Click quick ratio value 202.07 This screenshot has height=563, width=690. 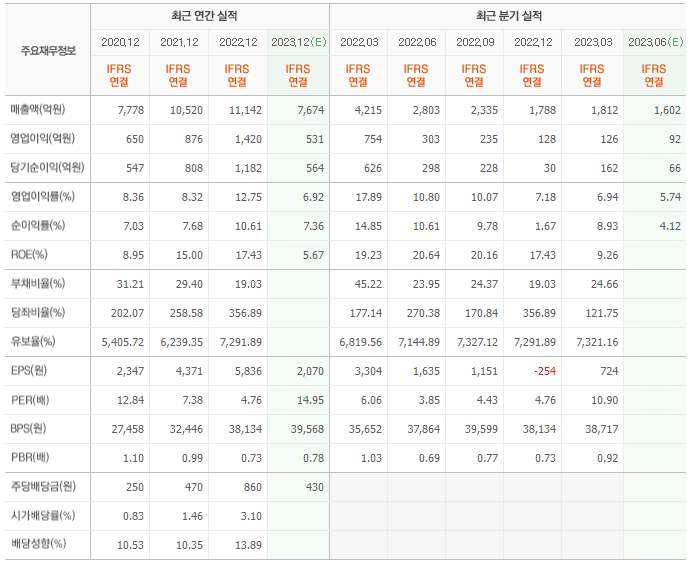[127, 313]
